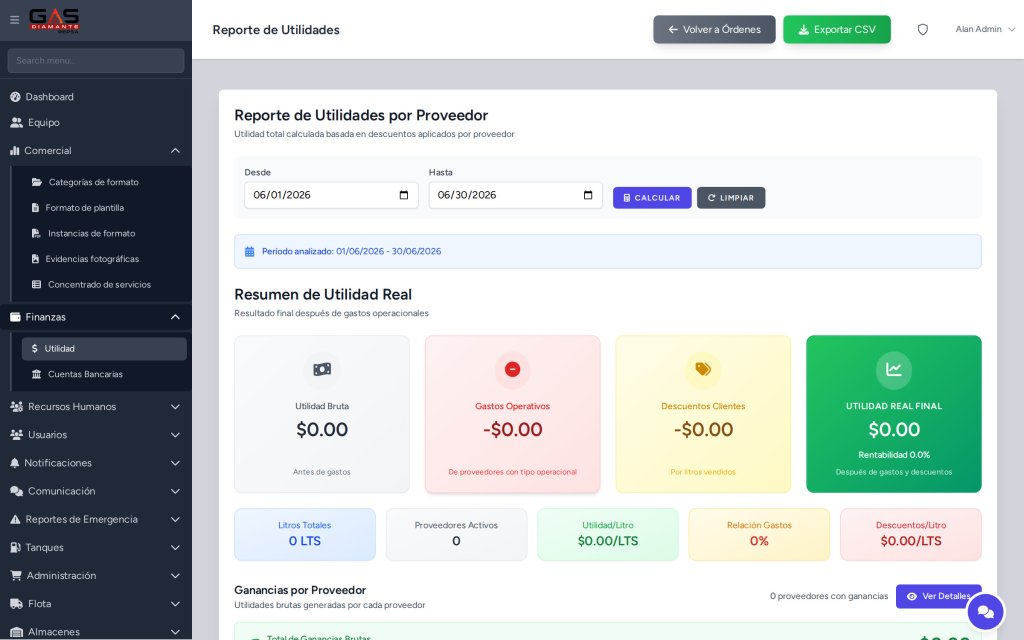Viewport: 1024px width, 640px height.
Task: Click the Concentrado de servicios table icon
Action: coord(37,285)
